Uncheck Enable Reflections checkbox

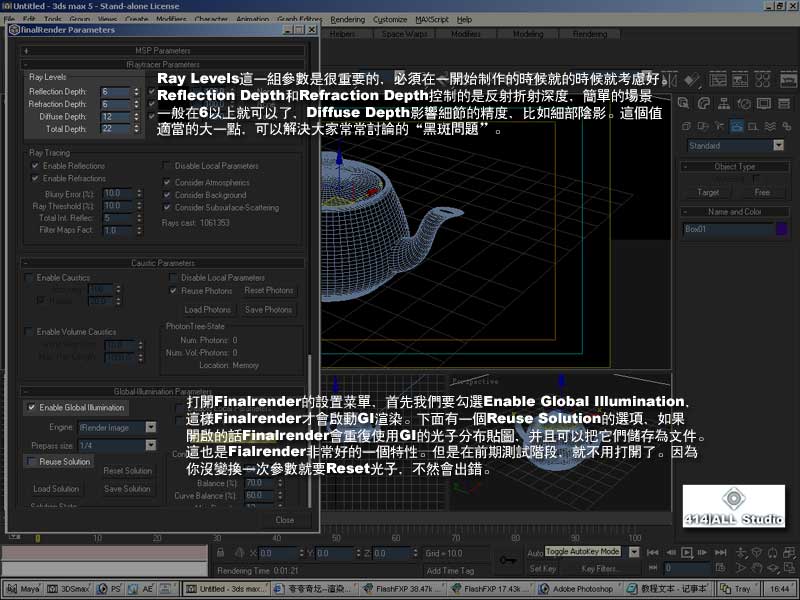[35, 166]
